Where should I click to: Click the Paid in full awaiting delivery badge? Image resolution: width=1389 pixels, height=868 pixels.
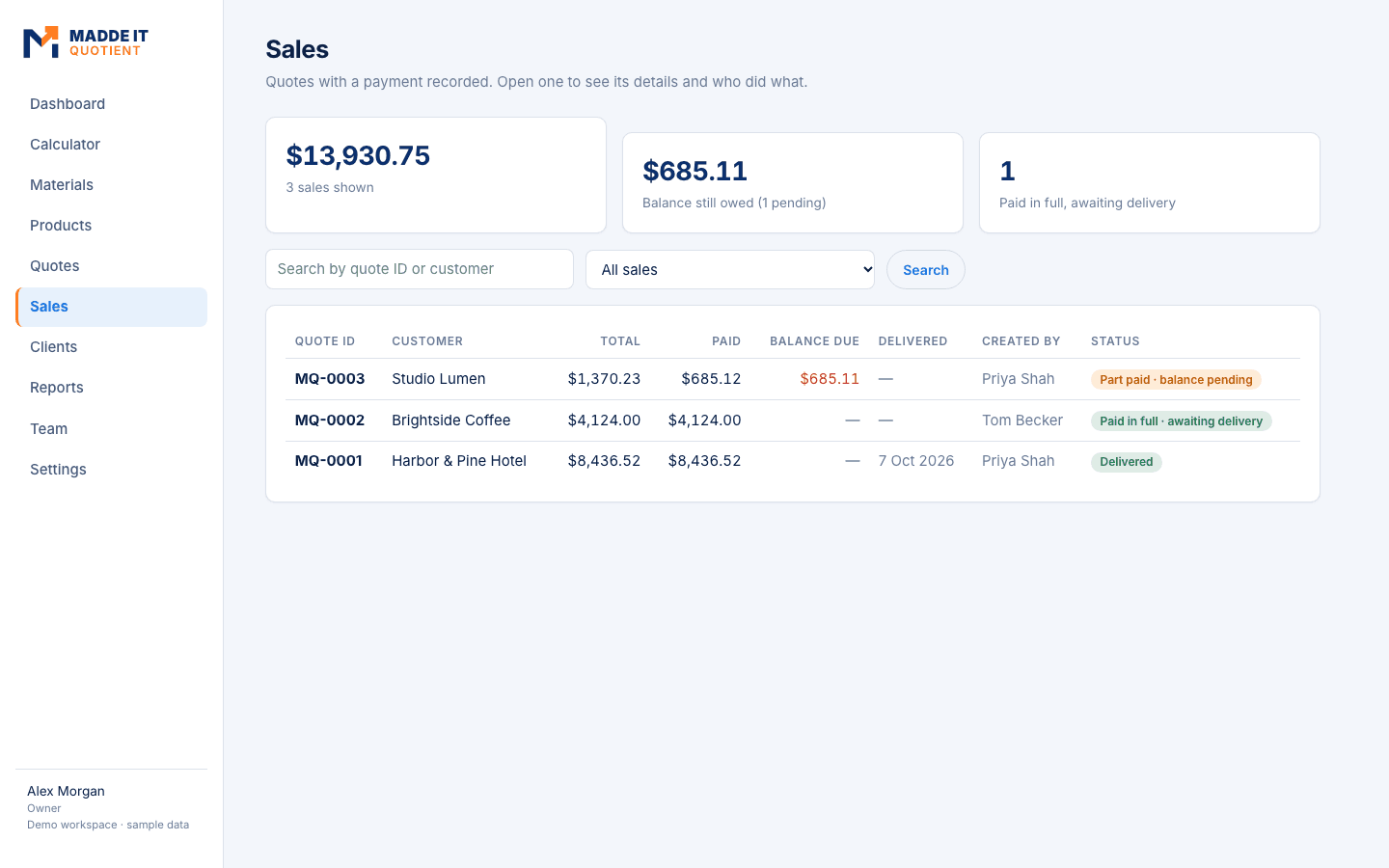1182,421
